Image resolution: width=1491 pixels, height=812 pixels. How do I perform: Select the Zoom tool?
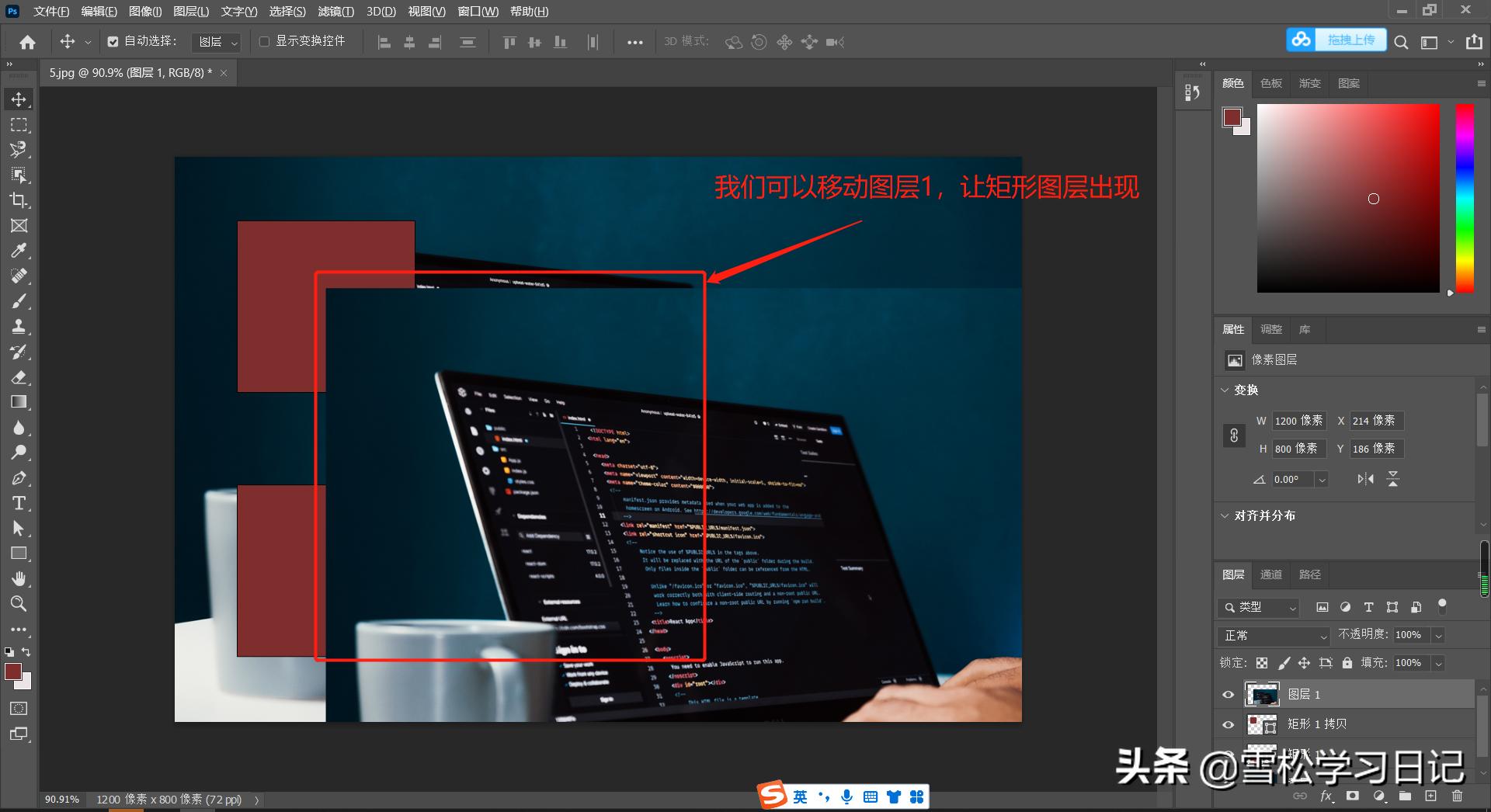coord(19,604)
